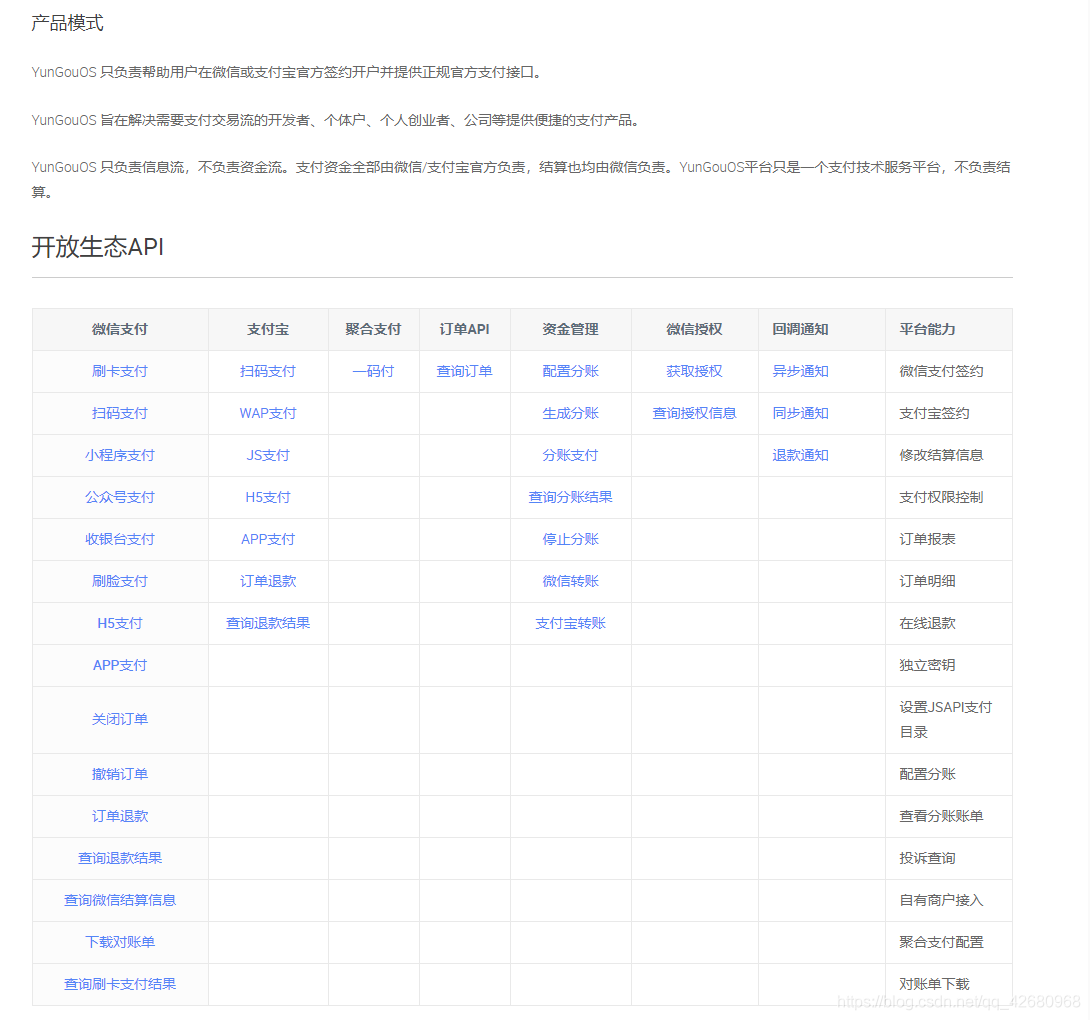Open the 关闭订单 link
This screenshot has width=1090, height=1020.
[120, 719]
